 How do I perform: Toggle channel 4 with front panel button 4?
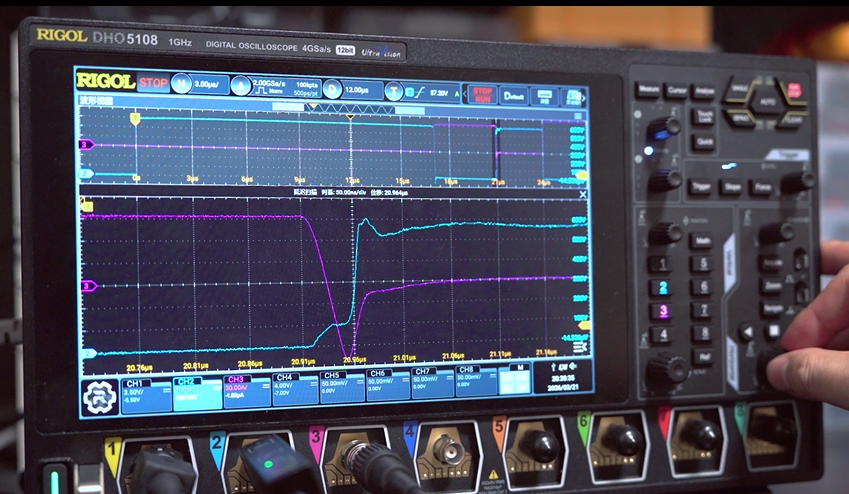click(x=664, y=335)
